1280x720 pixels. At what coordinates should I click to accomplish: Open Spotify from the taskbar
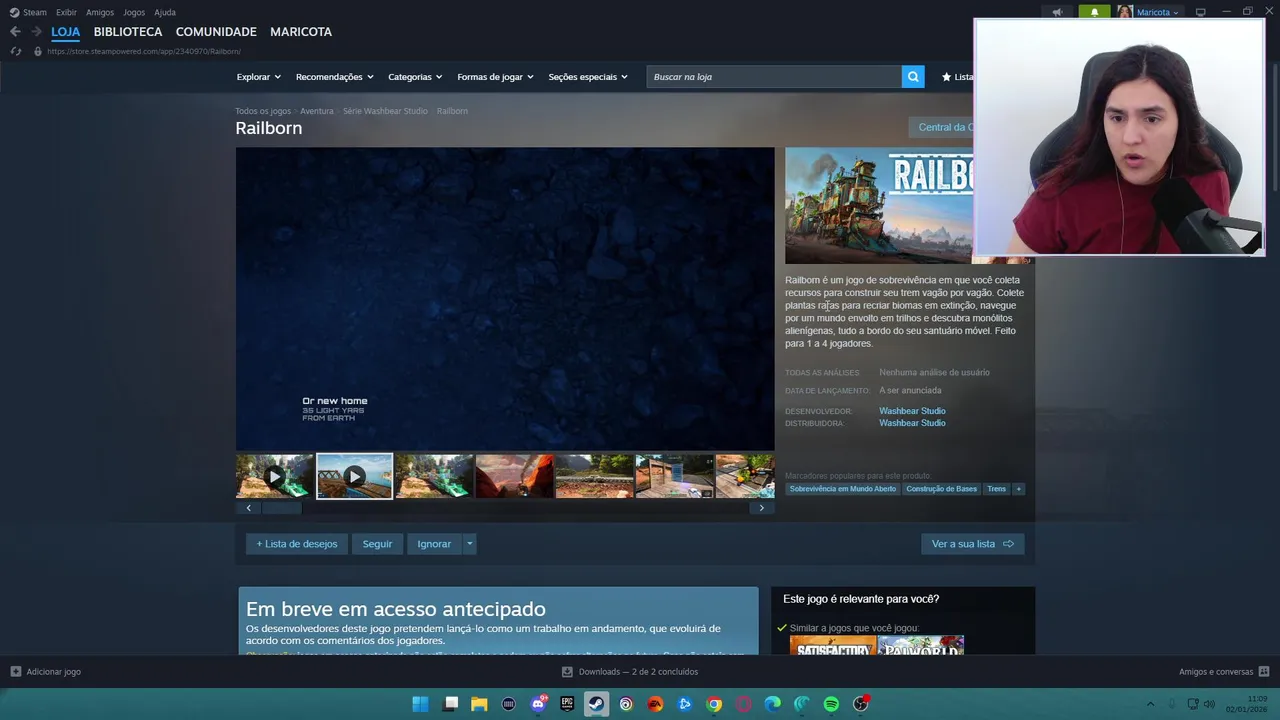(831, 704)
